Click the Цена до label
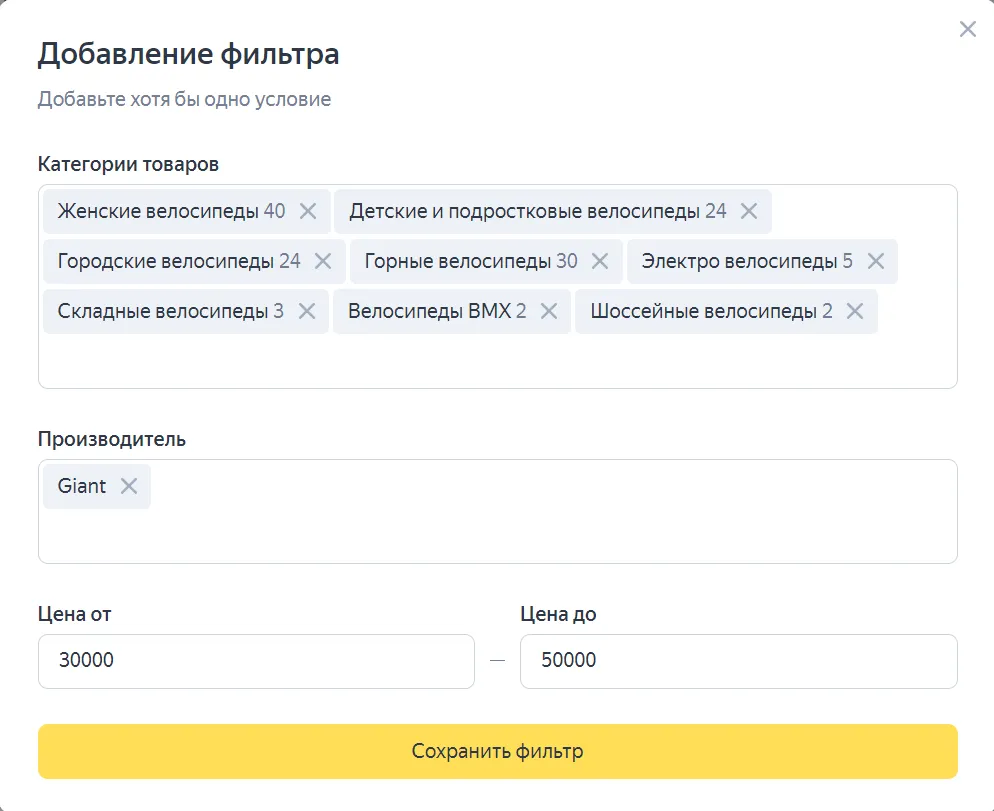The height and width of the screenshot is (811, 994). point(558,614)
